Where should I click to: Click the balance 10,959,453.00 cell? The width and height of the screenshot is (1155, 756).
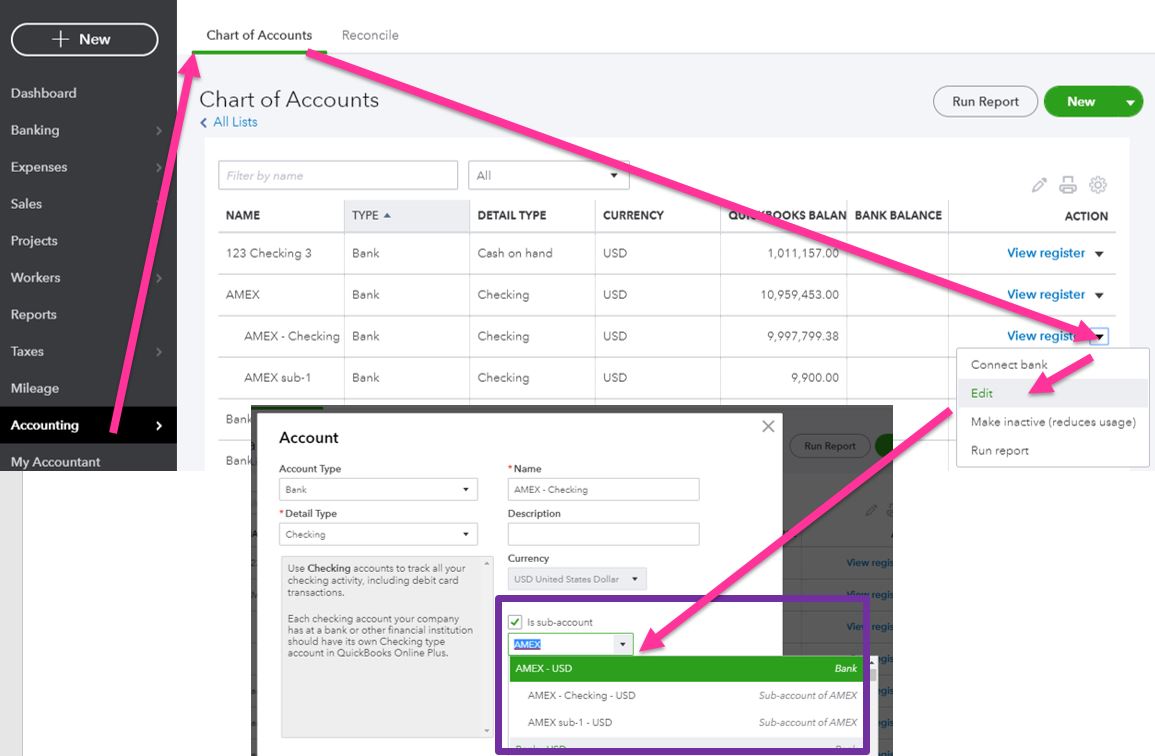point(799,295)
